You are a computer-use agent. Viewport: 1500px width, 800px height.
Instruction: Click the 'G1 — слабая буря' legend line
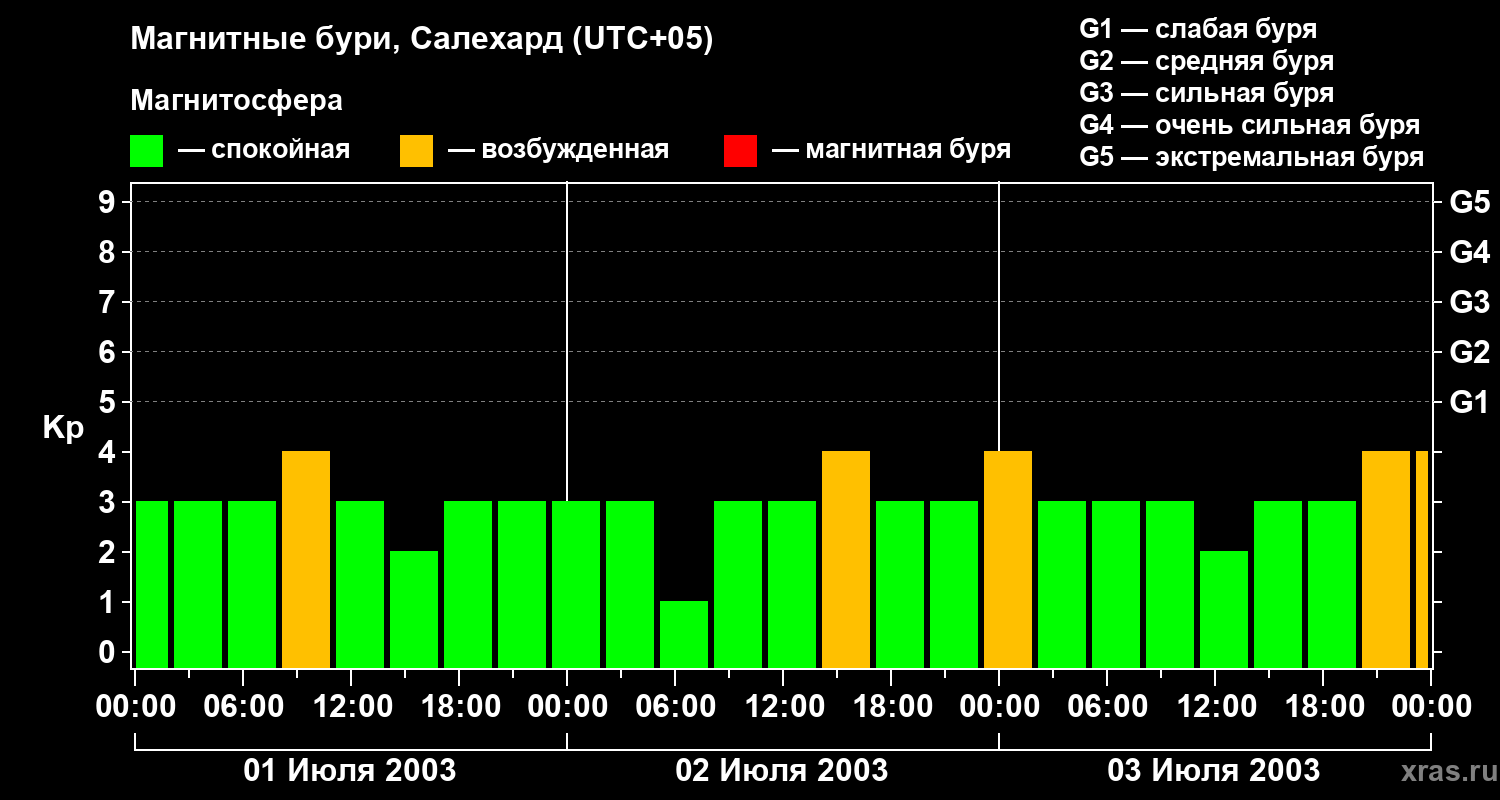coord(1198,29)
